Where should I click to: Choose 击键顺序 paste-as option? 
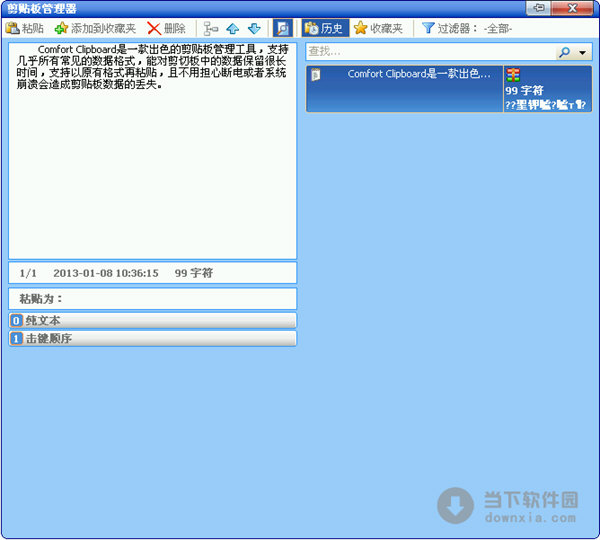[152, 338]
